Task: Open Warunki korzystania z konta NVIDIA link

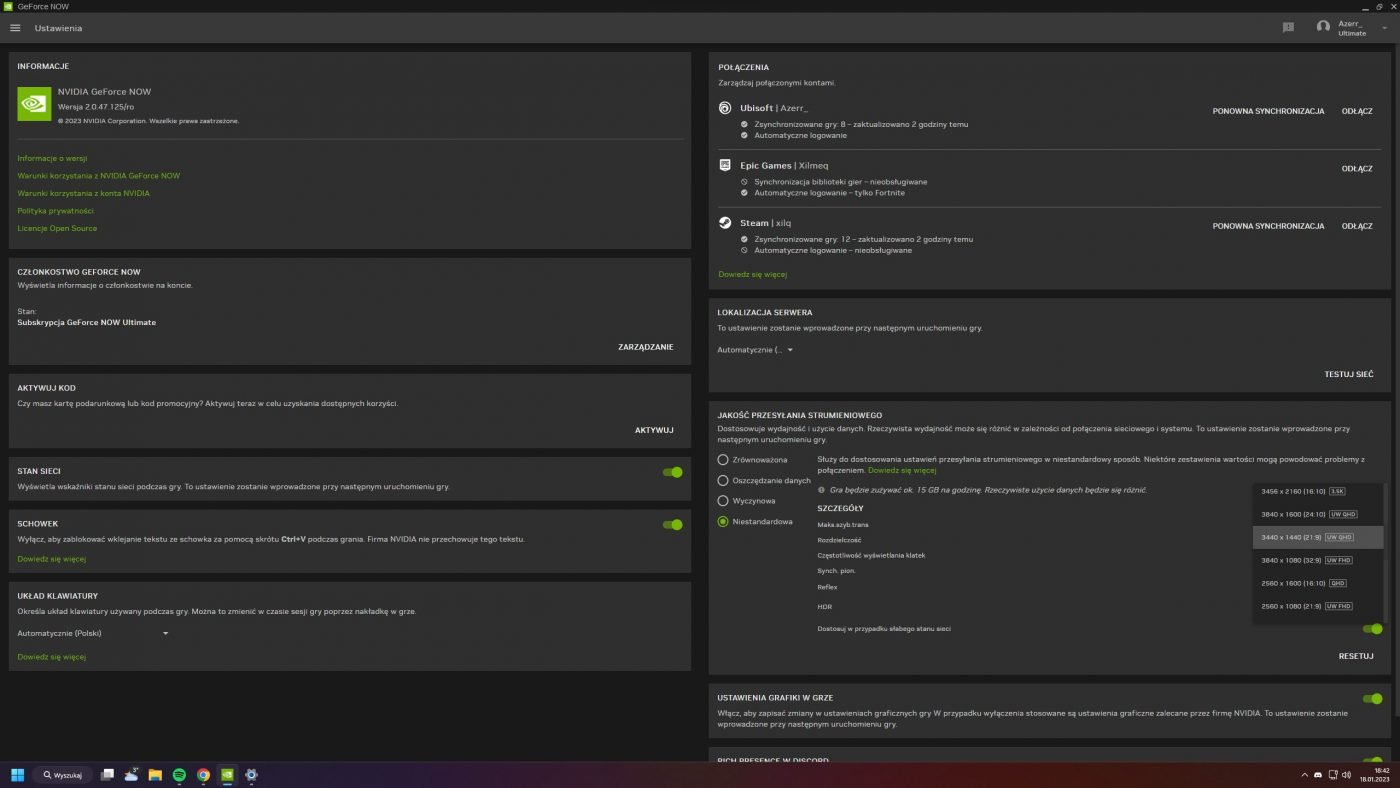Action: (x=84, y=193)
